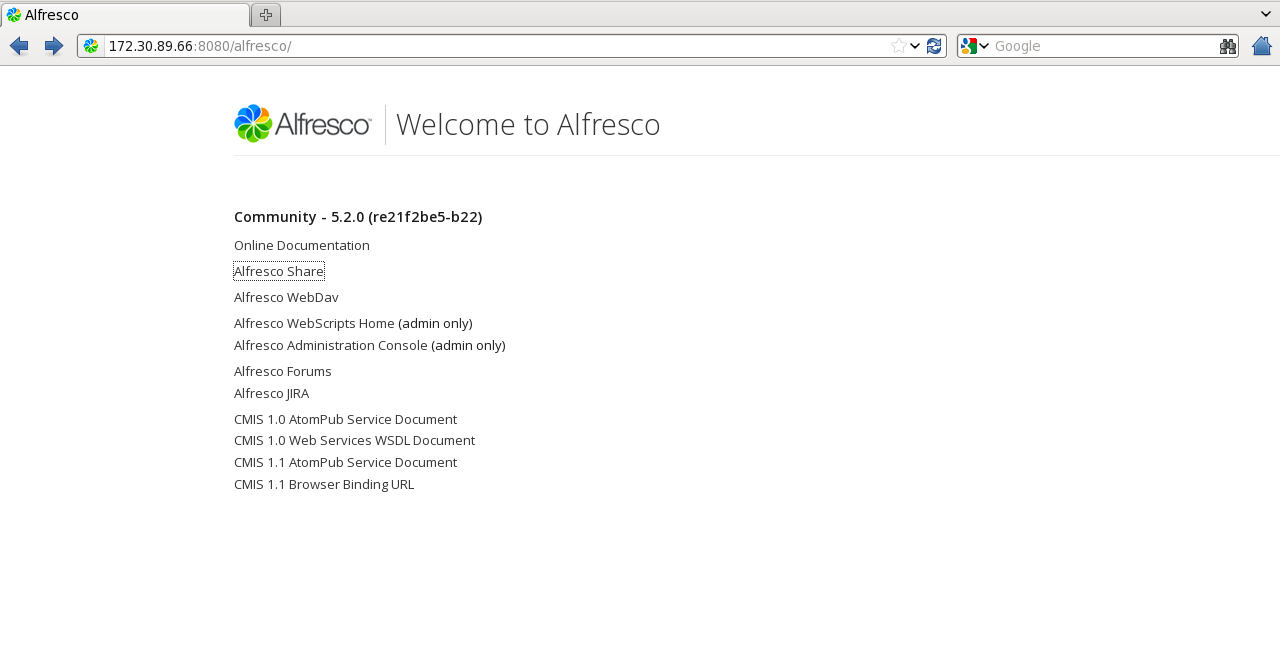The height and width of the screenshot is (664, 1280).
Task: Visit the Alfresco JIRA link
Action: (272, 393)
